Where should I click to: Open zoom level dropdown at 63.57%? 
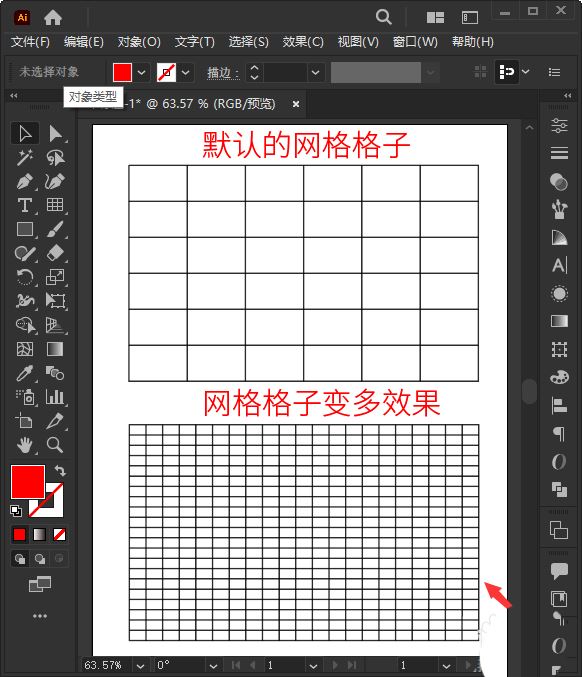coord(140,666)
